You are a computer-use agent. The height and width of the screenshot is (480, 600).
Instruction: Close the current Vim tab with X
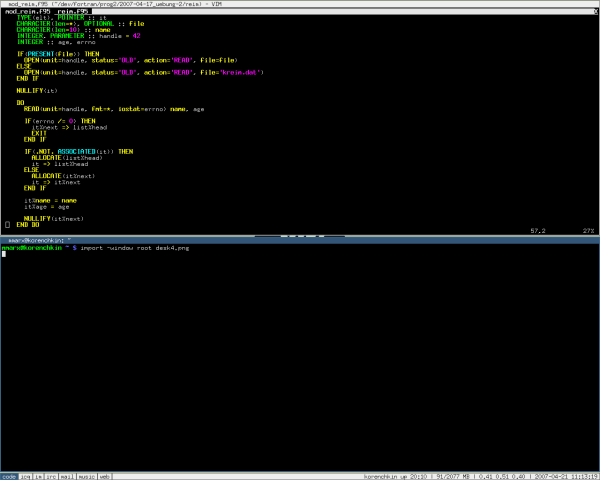tap(596, 11)
